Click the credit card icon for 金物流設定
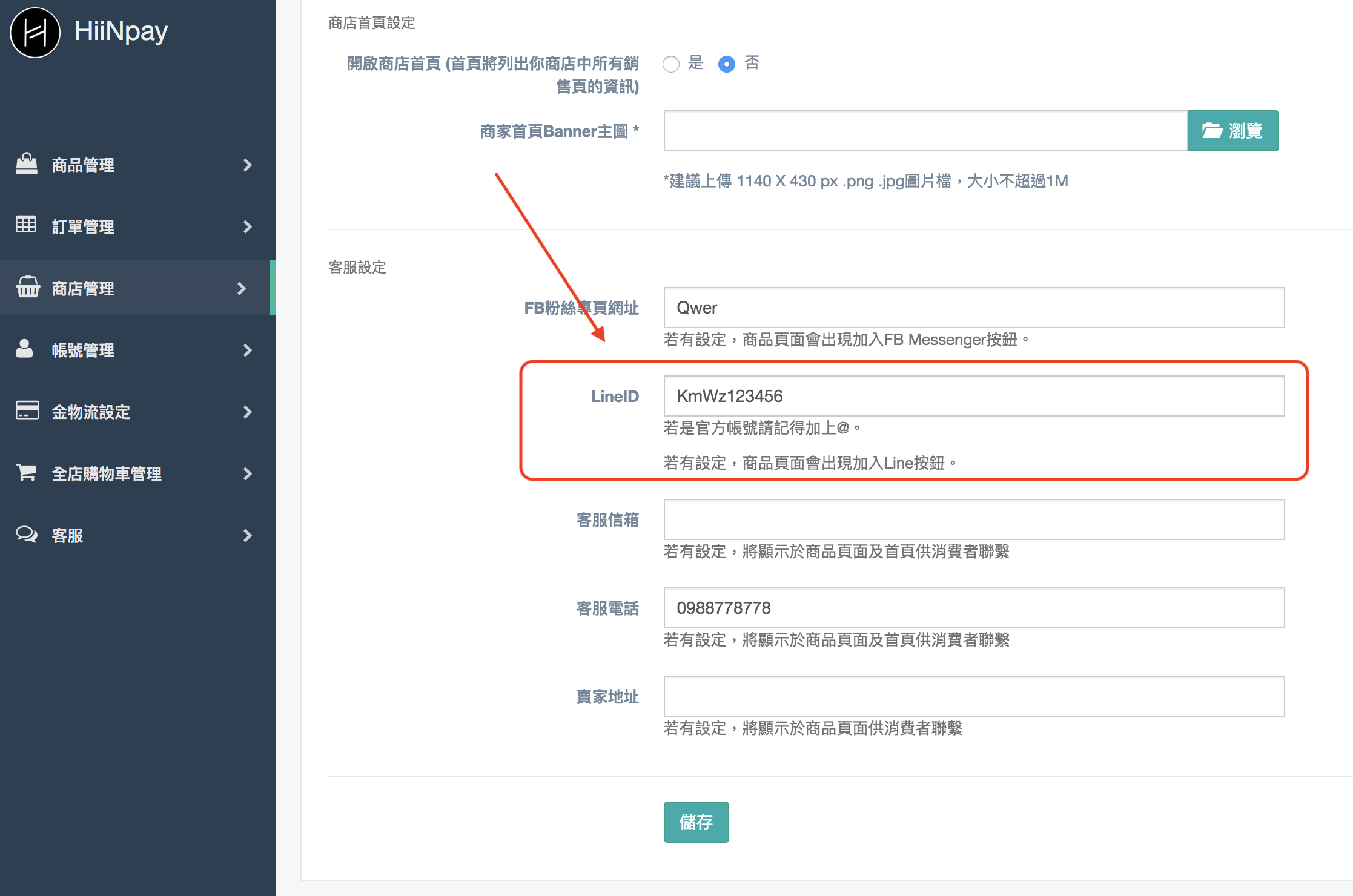The height and width of the screenshot is (896, 1353). click(x=27, y=410)
